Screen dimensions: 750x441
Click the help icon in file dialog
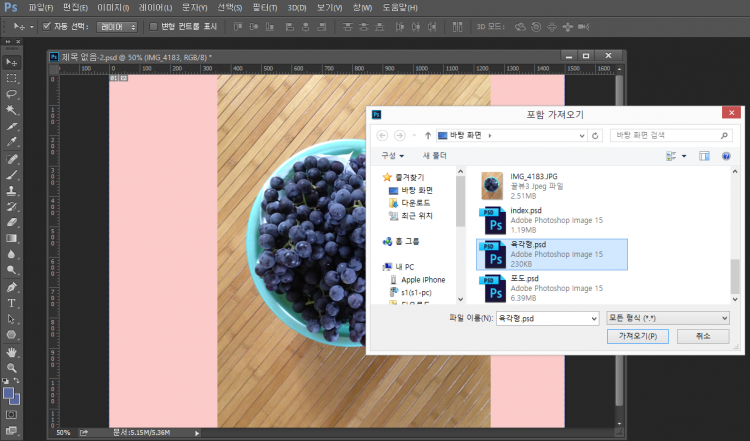tap(726, 156)
